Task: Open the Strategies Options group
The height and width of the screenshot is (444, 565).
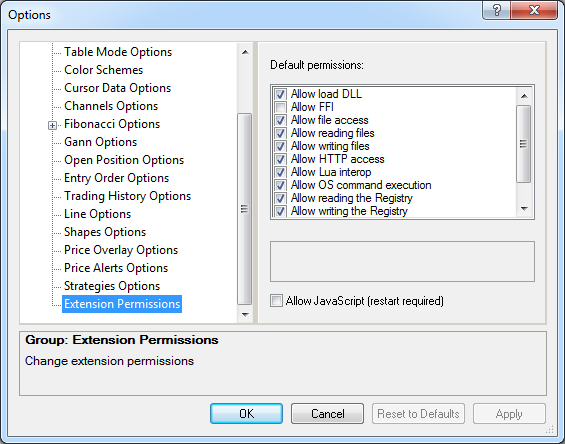Action: (112, 286)
